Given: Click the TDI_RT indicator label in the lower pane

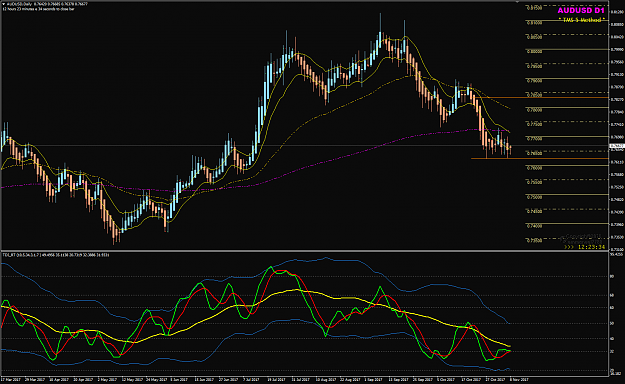Looking at the screenshot, I should (56, 254).
